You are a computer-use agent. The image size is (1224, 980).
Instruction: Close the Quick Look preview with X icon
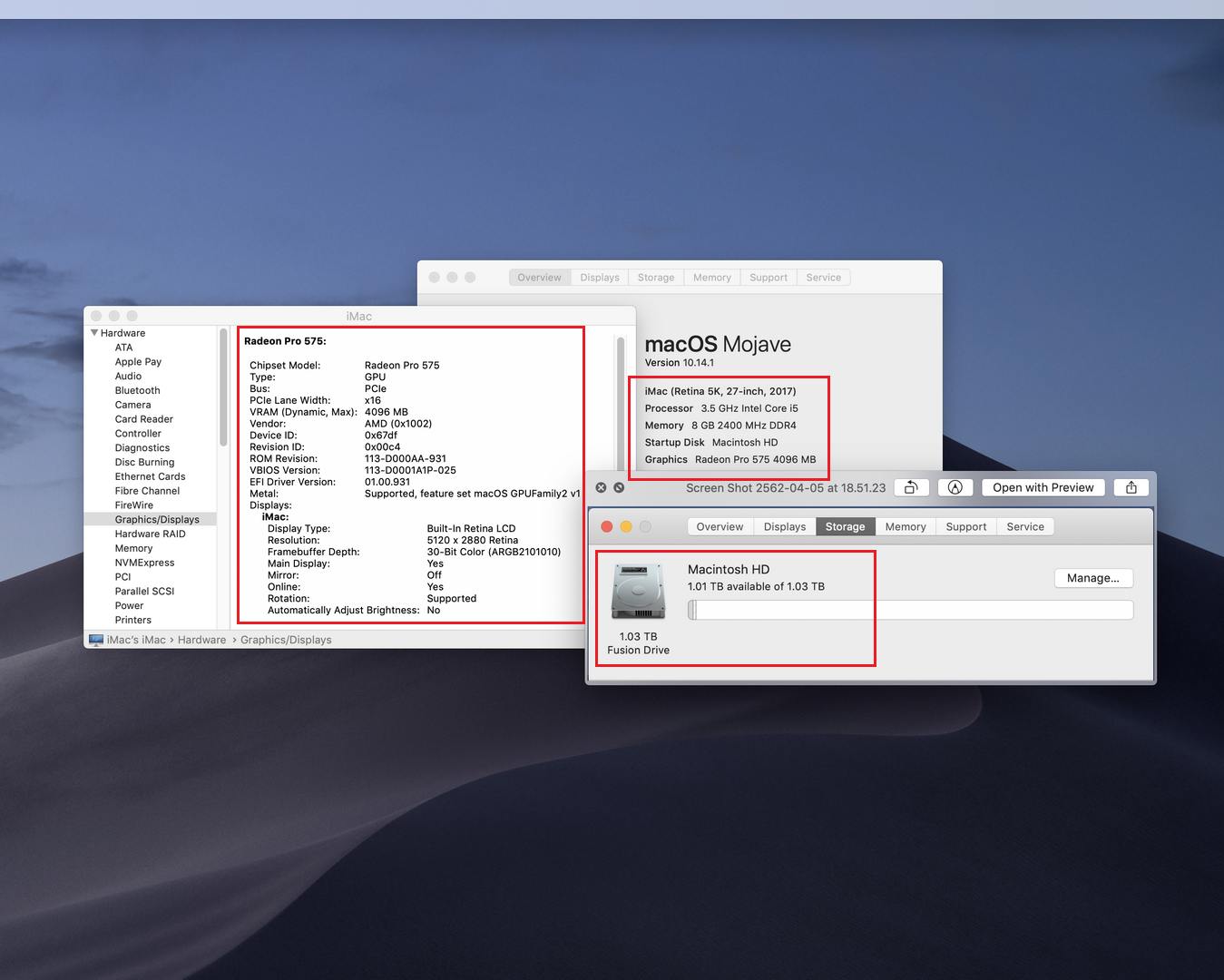tap(601, 488)
